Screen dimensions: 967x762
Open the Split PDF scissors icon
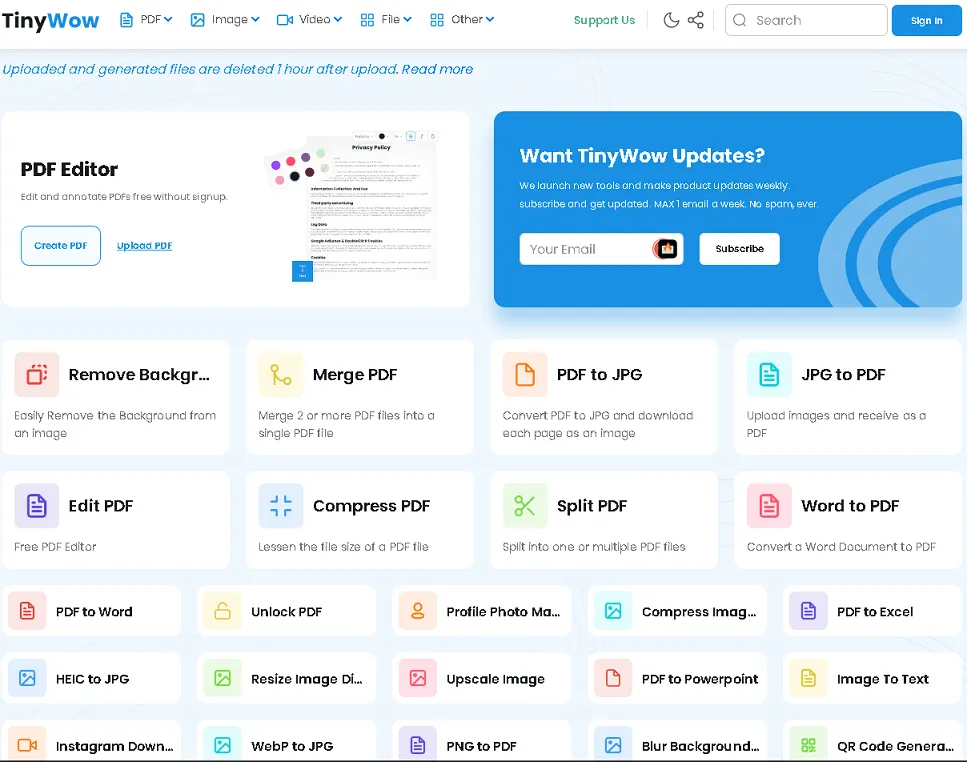click(525, 506)
